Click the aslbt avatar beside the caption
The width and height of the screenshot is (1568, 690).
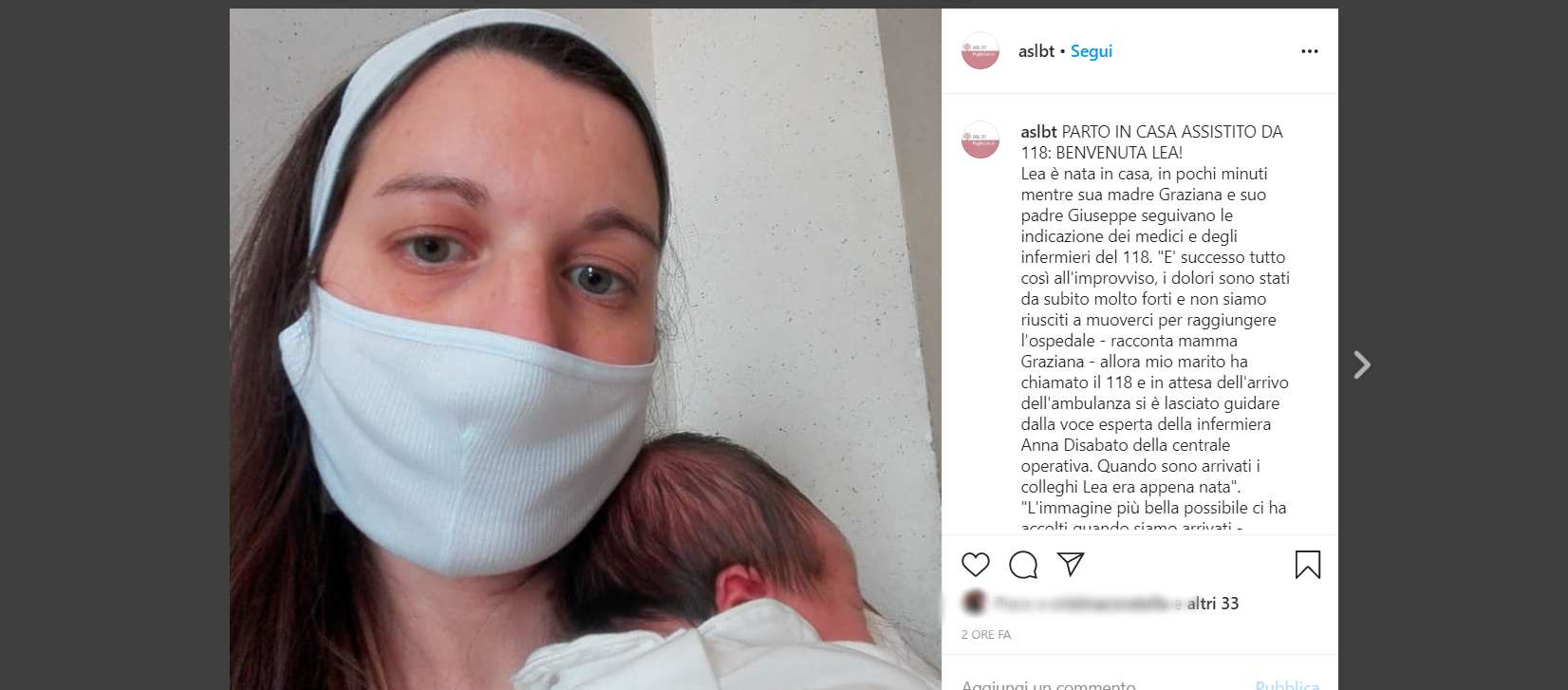(980, 140)
